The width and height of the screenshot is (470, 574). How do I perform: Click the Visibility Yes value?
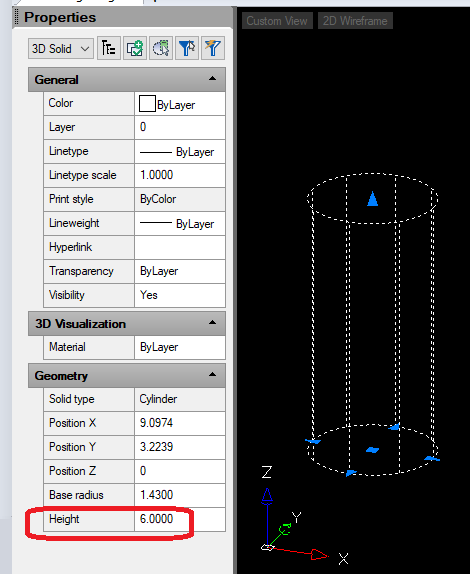[x=180, y=295]
